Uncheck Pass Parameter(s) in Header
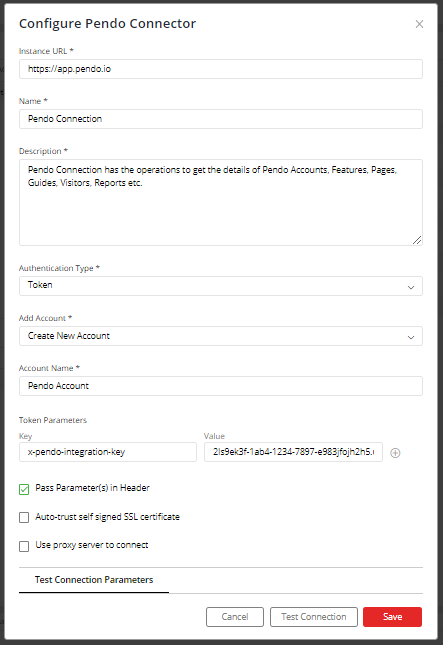Screen dimensions: 443x645 point(24,489)
